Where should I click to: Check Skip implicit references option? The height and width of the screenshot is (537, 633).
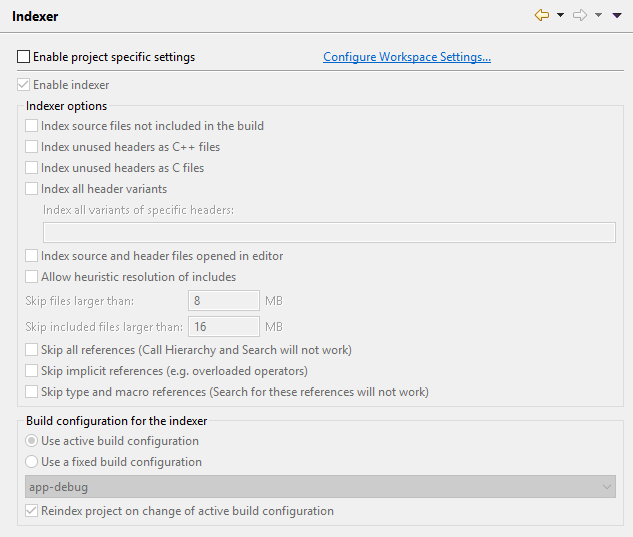pyautogui.click(x=31, y=371)
